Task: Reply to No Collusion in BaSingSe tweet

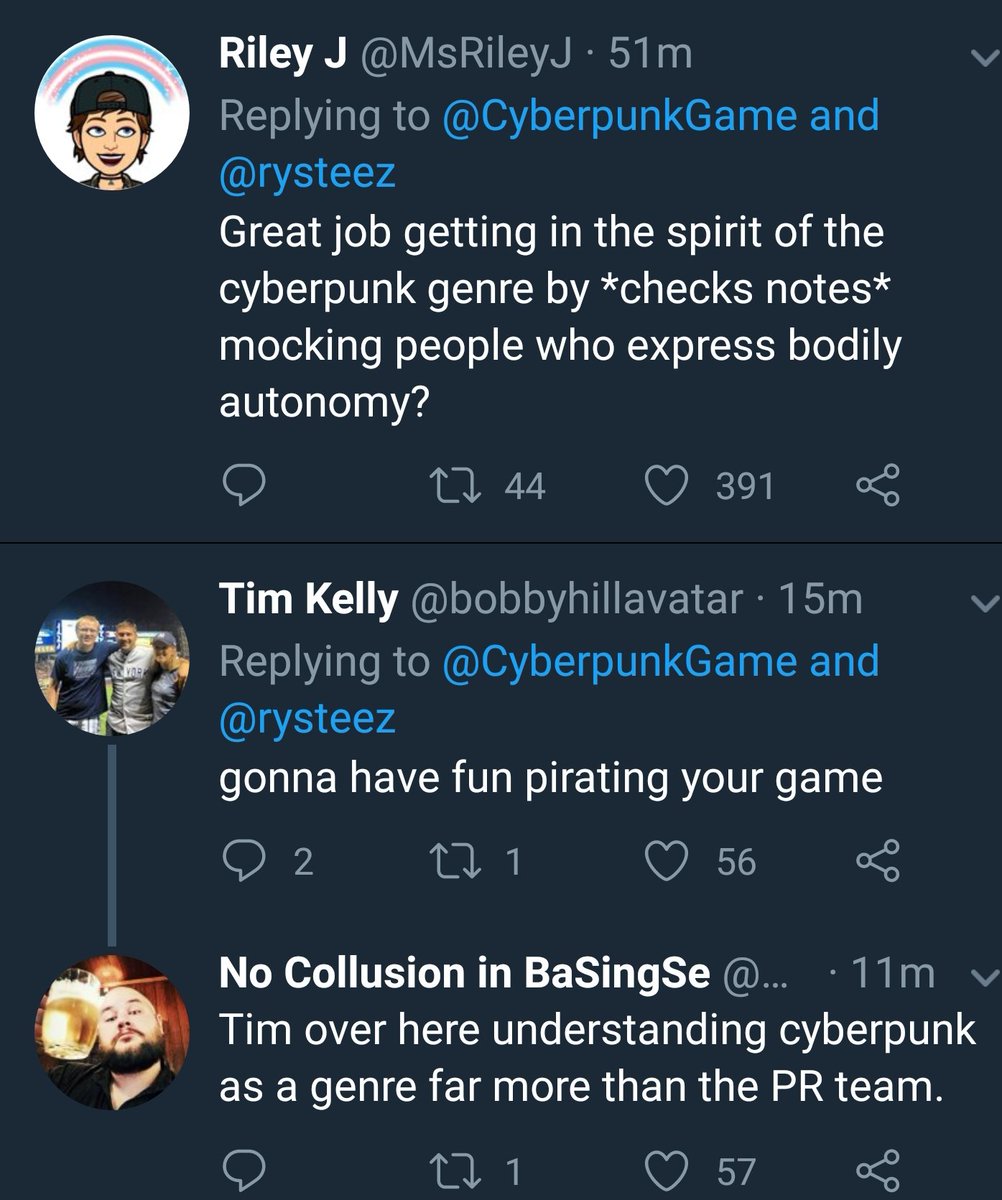Action: 242,1168
